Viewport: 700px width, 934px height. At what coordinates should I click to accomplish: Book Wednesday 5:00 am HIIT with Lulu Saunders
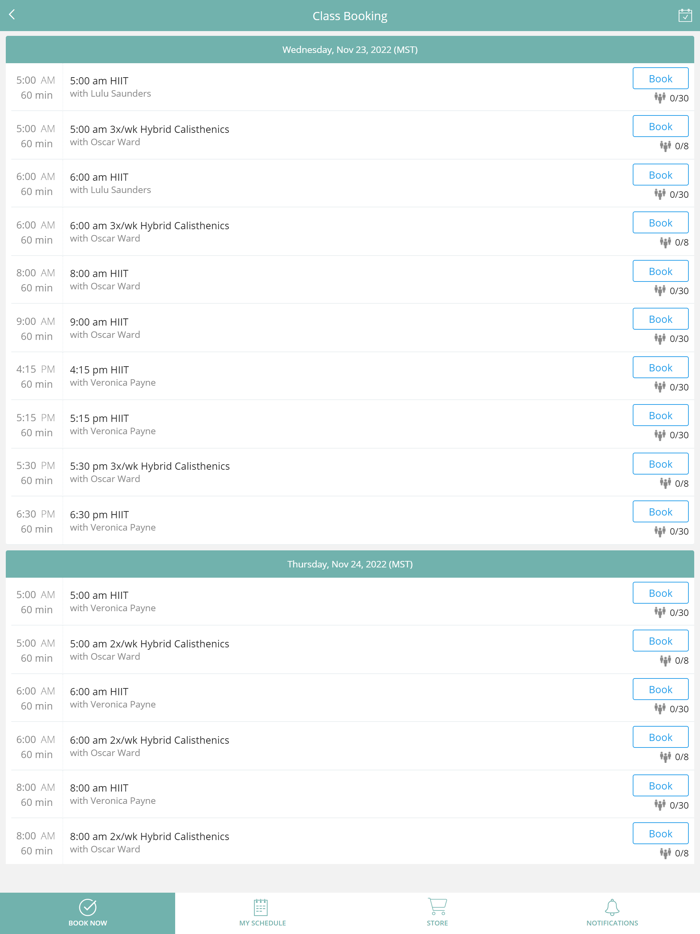660,79
